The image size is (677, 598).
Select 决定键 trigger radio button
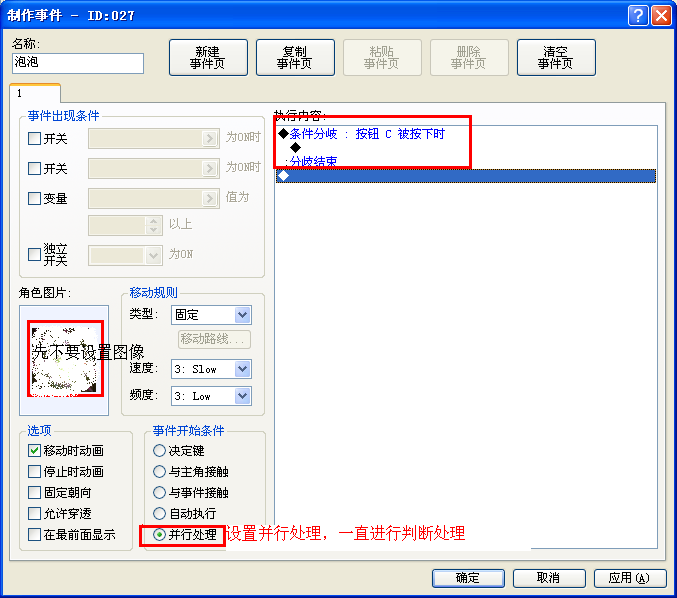coord(159,451)
